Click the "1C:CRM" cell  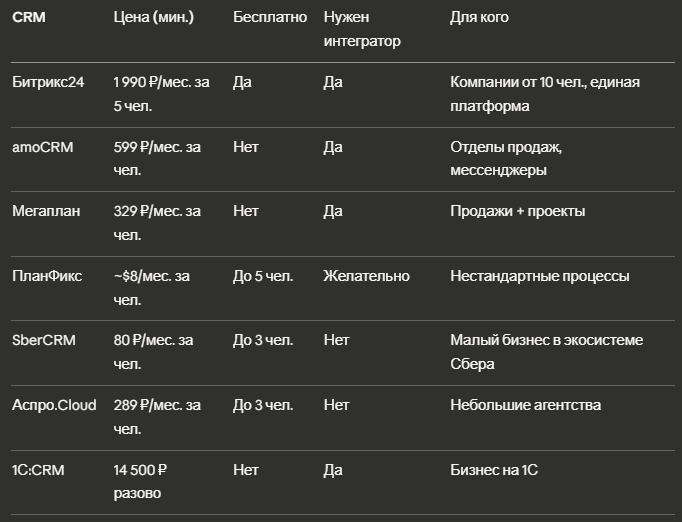click(38, 469)
